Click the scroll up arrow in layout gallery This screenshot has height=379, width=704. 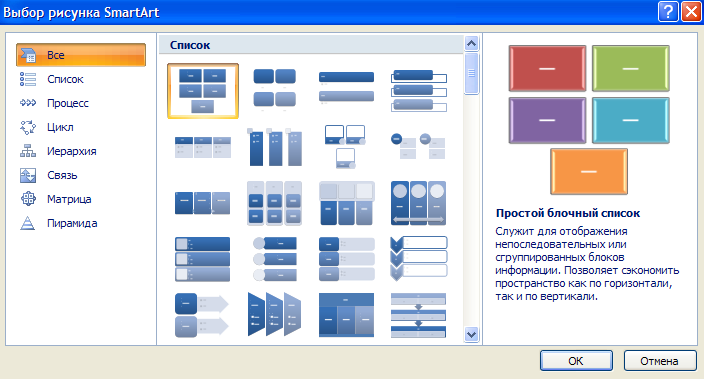[471, 44]
